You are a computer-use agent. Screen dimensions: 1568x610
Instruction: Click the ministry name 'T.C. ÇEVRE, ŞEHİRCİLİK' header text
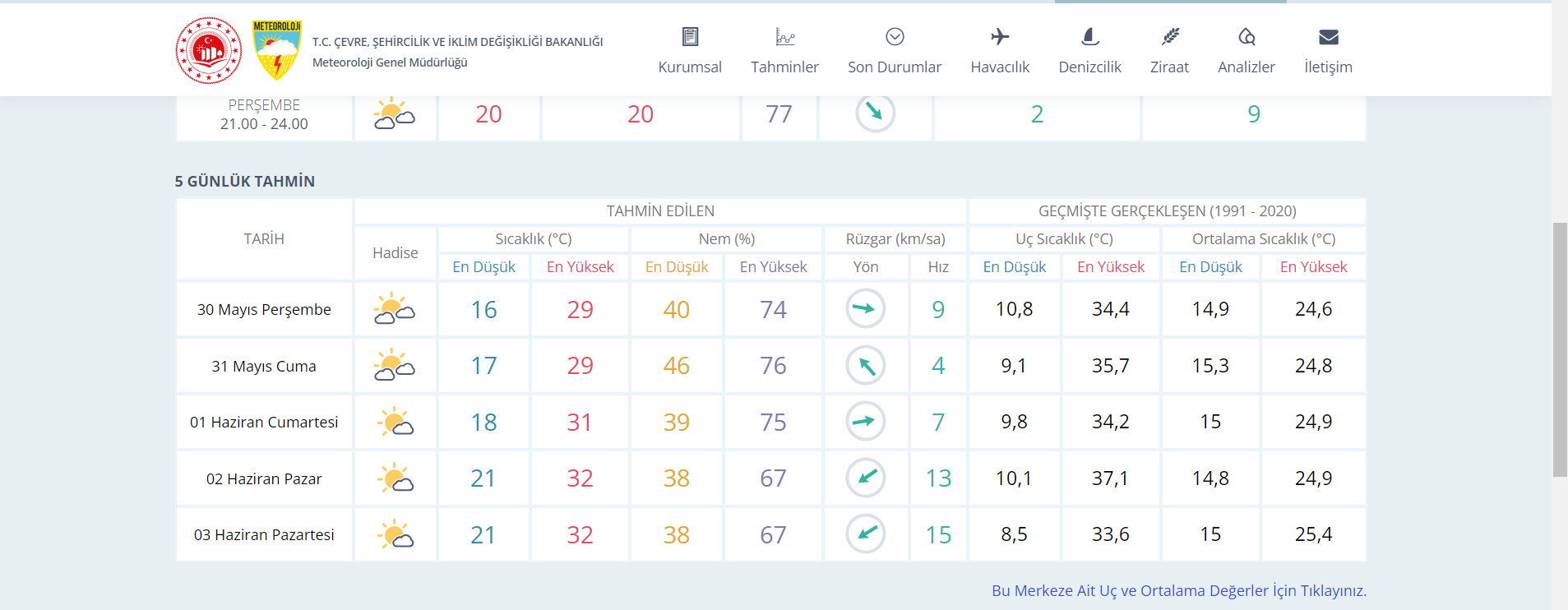[457, 42]
